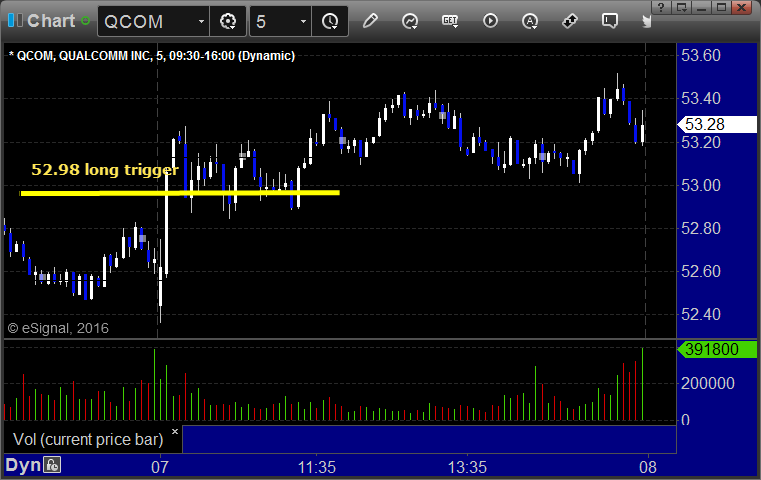Open the chat message bubble icon
761x480 pixels.
610,21
